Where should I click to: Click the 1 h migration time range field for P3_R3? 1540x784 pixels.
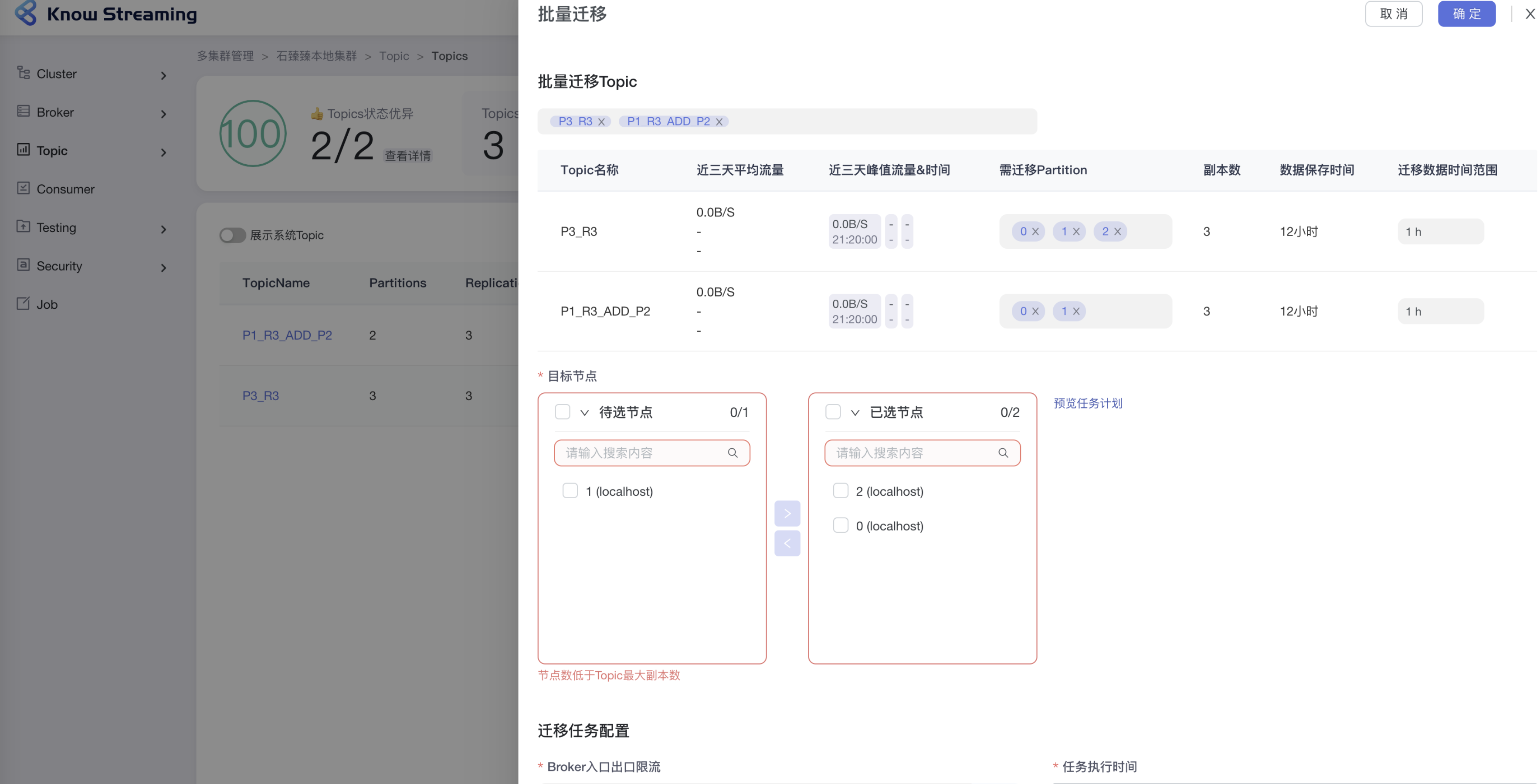point(1440,231)
